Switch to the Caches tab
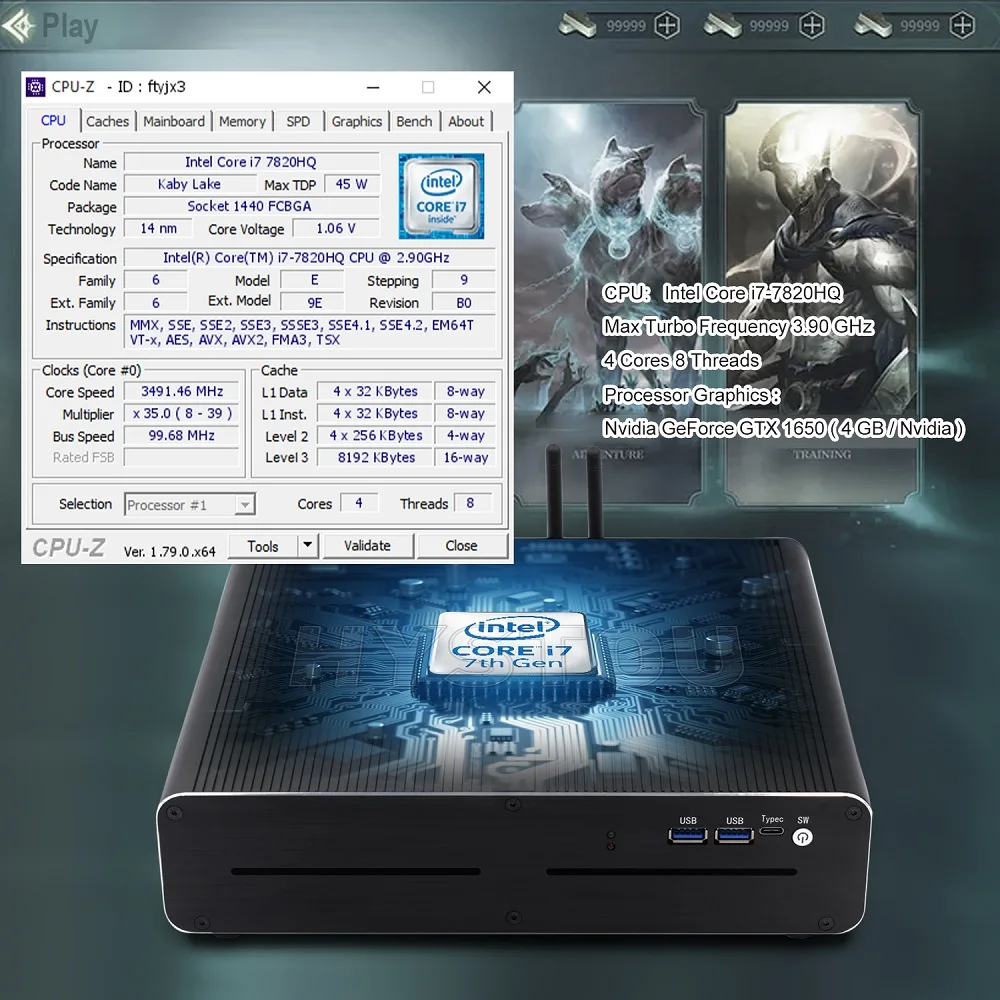Image resolution: width=1000 pixels, height=1000 pixels. (107, 121)
